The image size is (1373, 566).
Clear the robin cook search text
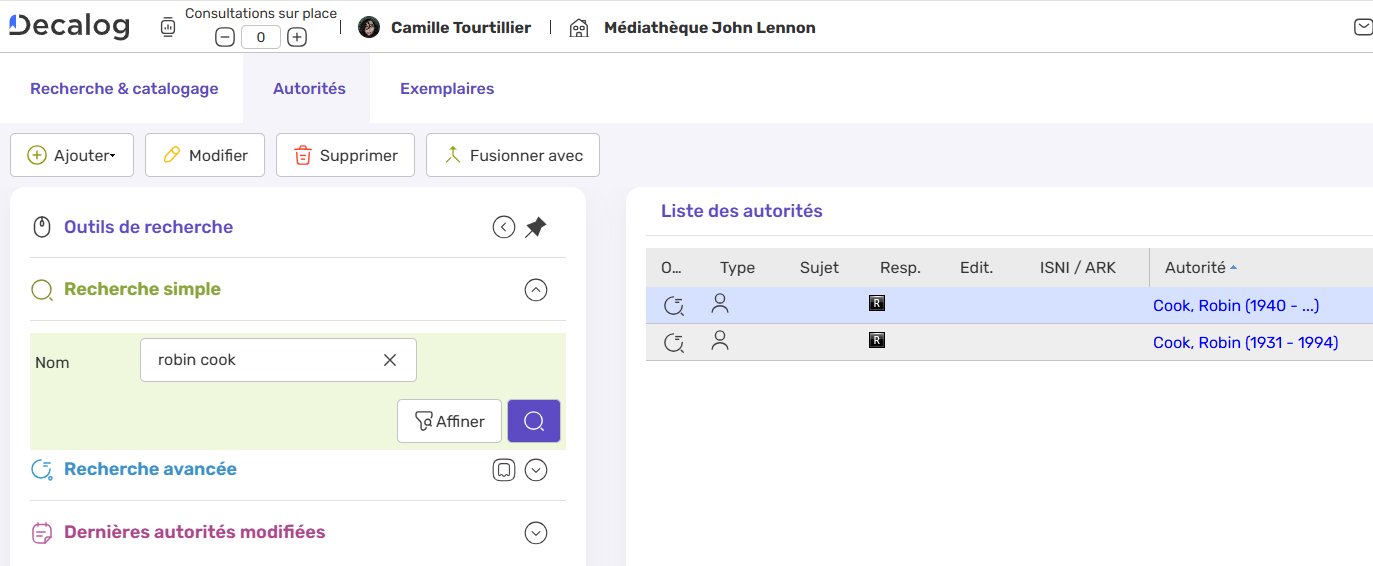click(390, 360)
